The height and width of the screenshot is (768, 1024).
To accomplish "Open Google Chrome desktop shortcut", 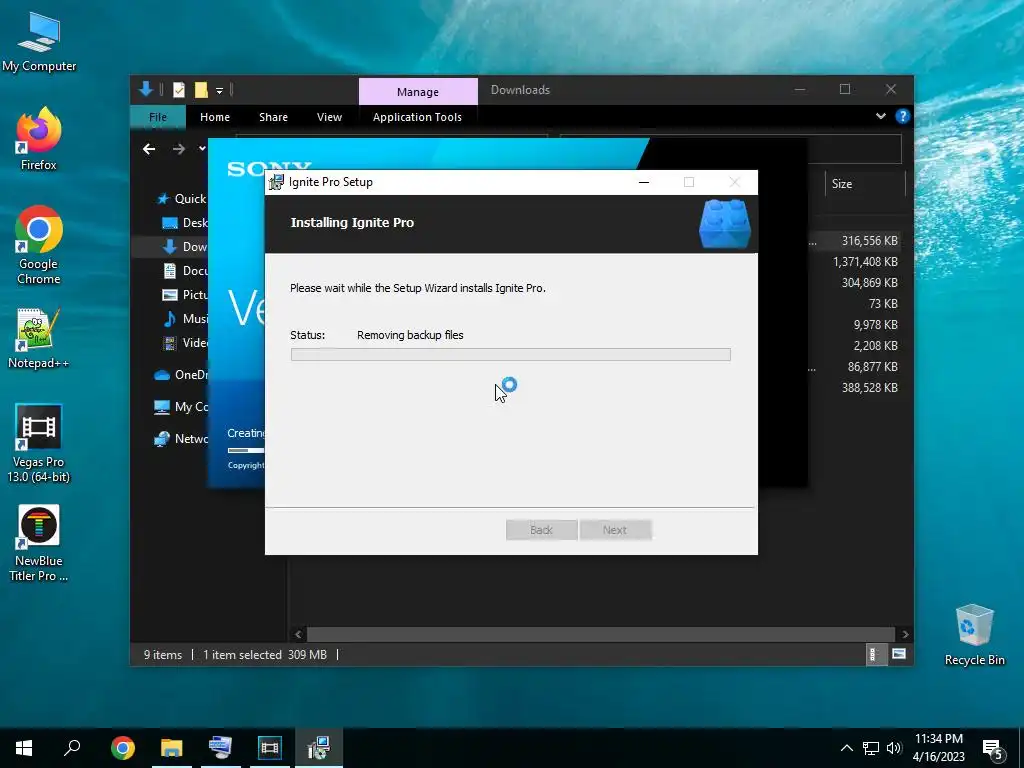I will (x=39, y=245).
